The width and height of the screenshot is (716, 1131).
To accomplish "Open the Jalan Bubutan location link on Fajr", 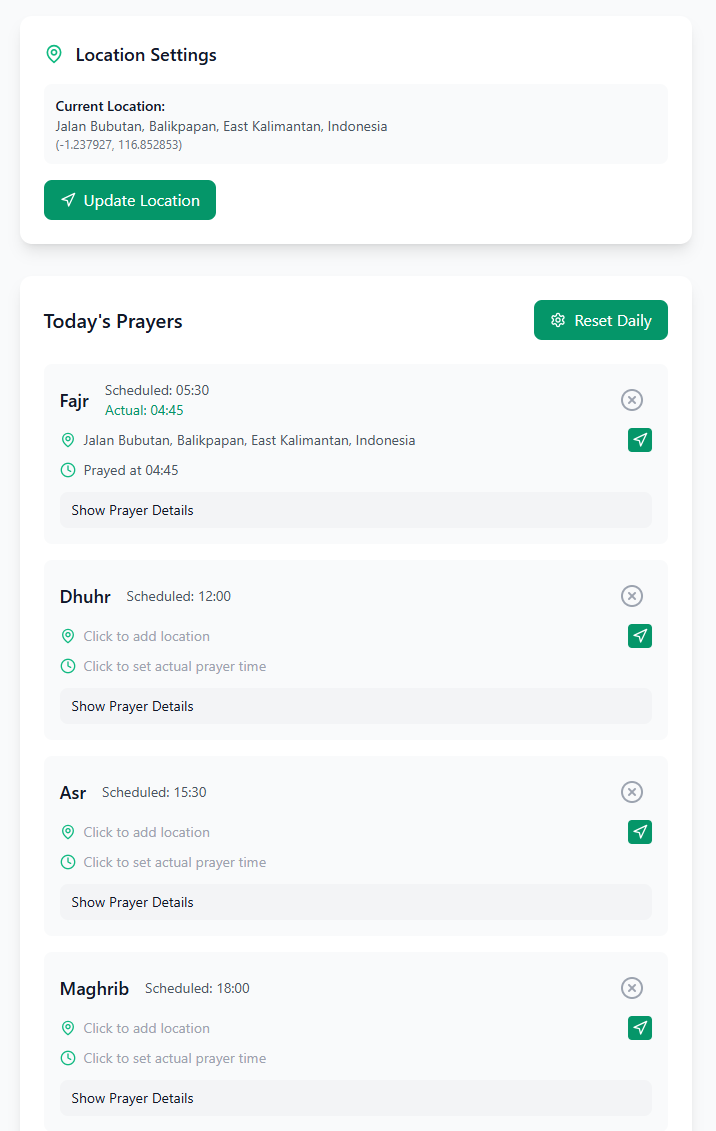I will (x=248, y=440).
